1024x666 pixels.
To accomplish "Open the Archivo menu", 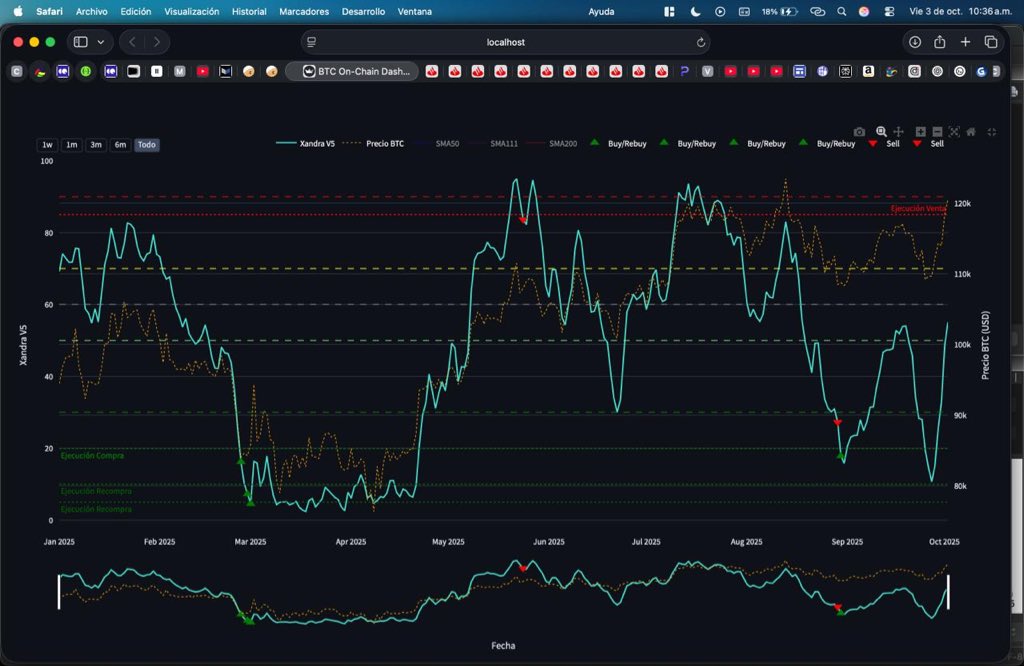I will point(91,11).
